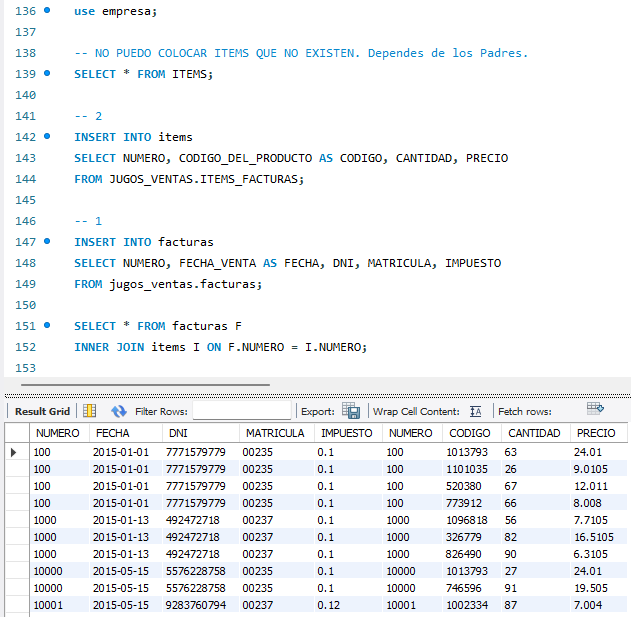Click the fetch rows icon
Screen dimensions: 631x617
596,409
